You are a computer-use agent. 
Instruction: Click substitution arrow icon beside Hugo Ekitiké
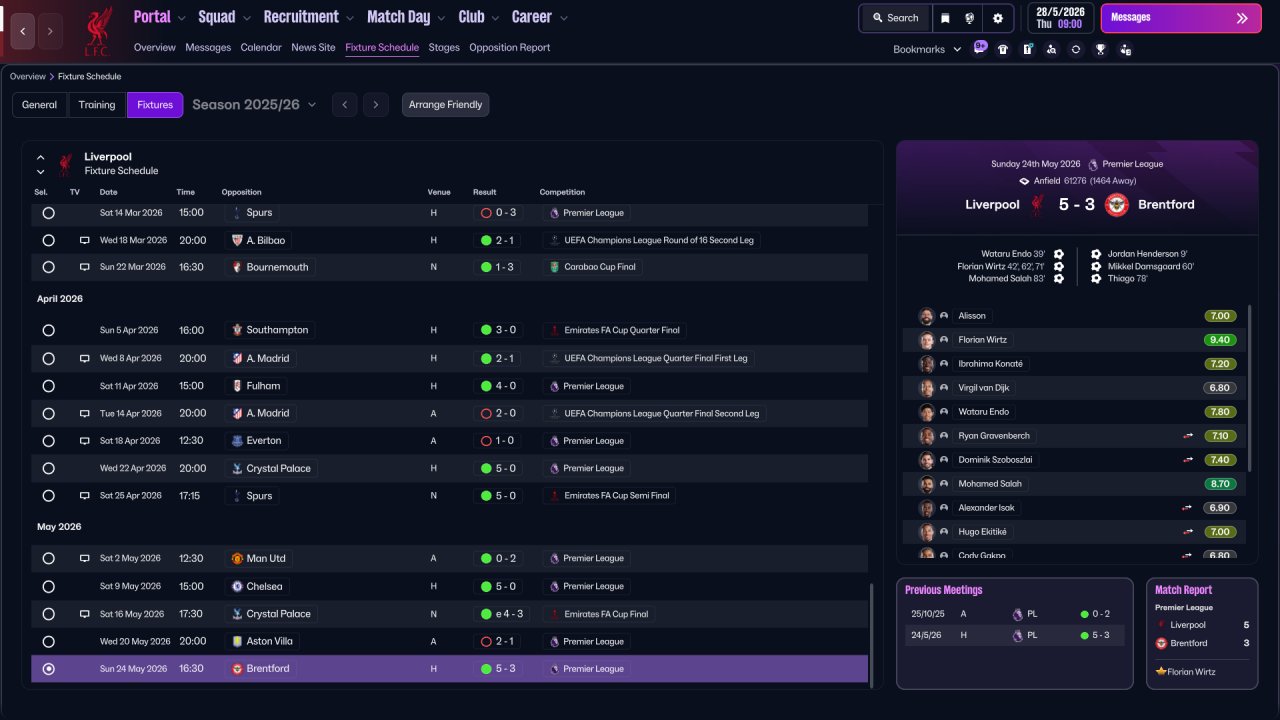click(1188, 532)
